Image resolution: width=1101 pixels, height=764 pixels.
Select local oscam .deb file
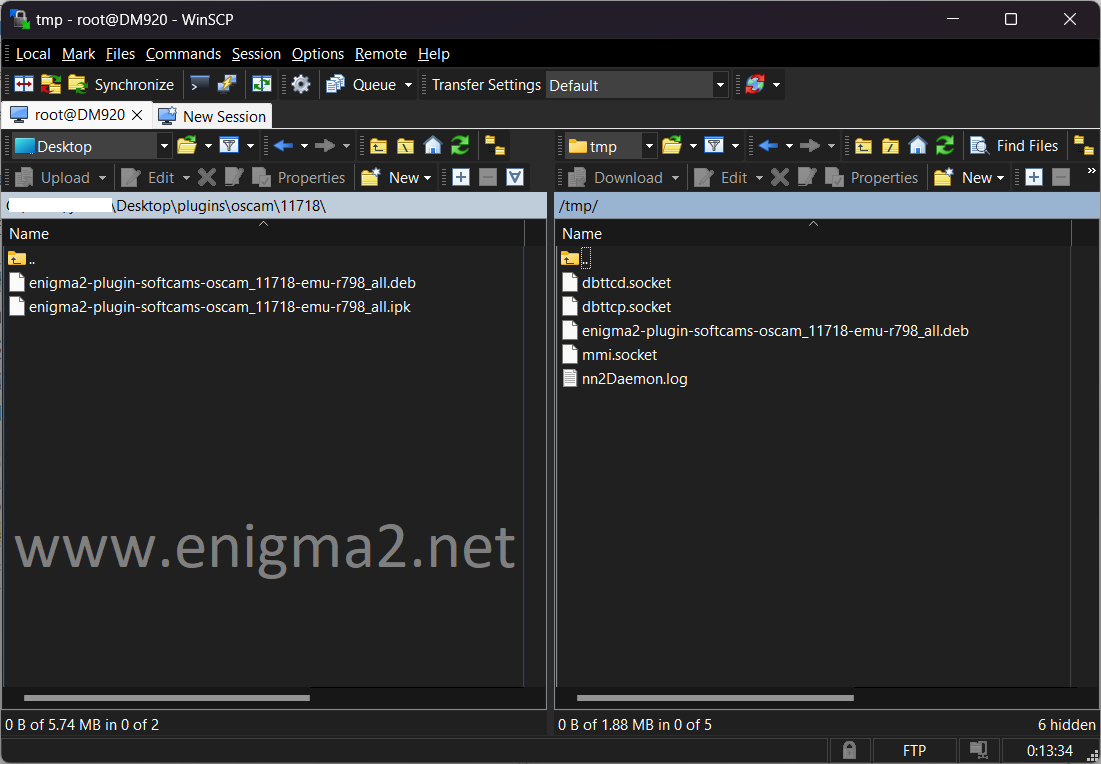[x=213, y=283]
